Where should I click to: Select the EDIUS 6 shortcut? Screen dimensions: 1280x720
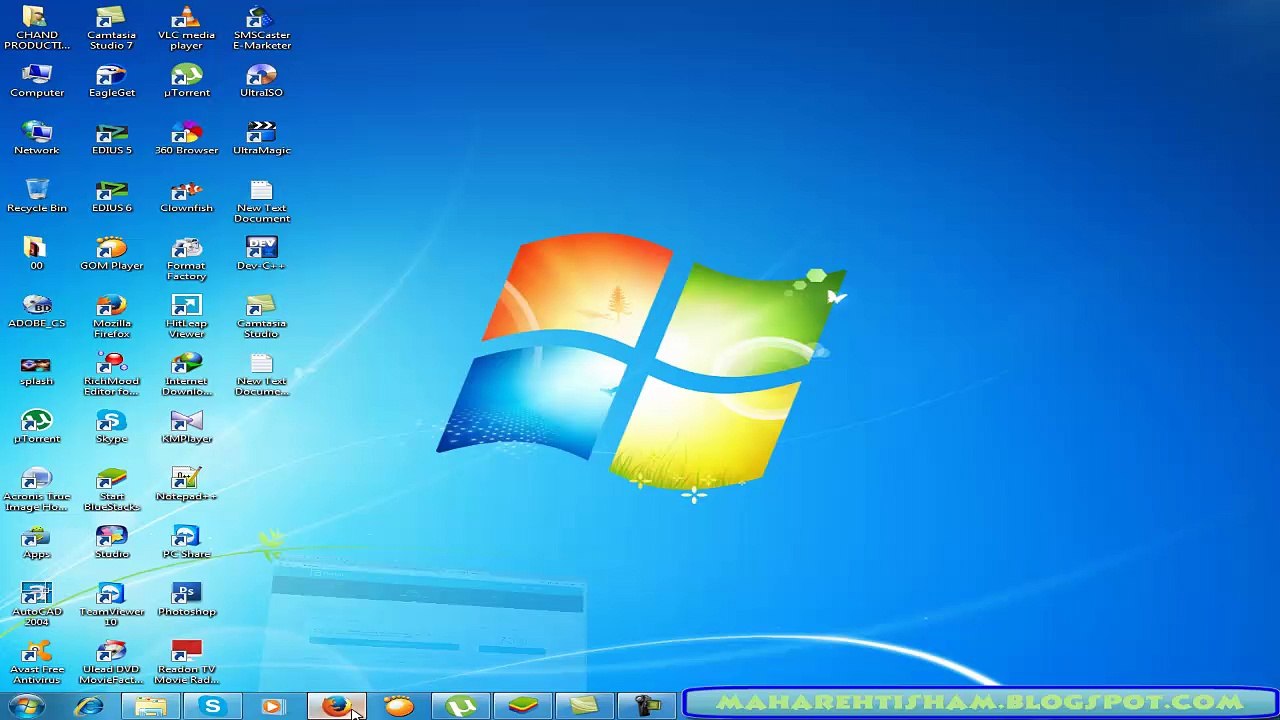coord(112,196)
